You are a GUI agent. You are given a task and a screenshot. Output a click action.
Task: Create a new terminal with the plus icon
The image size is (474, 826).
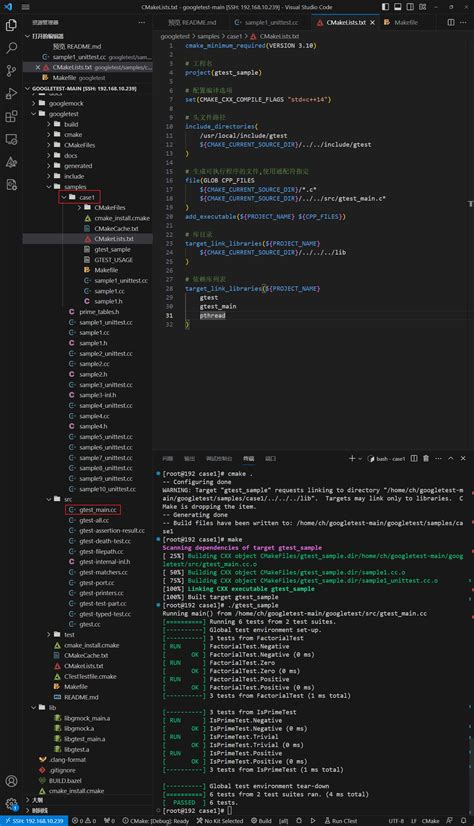pos(352,458)
